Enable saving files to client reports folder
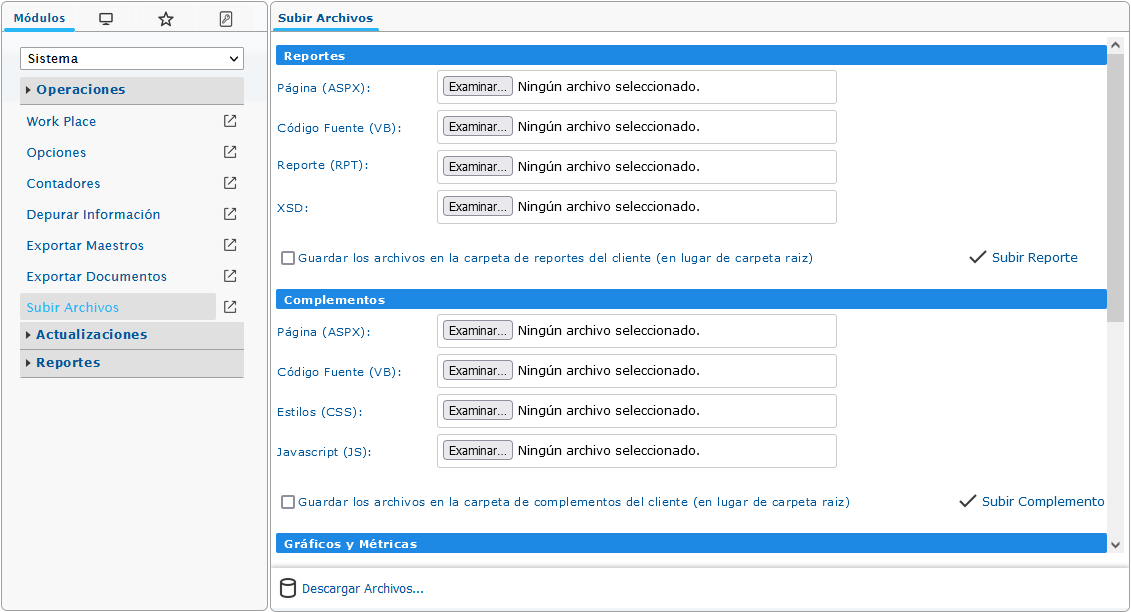The height and width of the screenshot is (612, 1131). [x=288, y=258]
